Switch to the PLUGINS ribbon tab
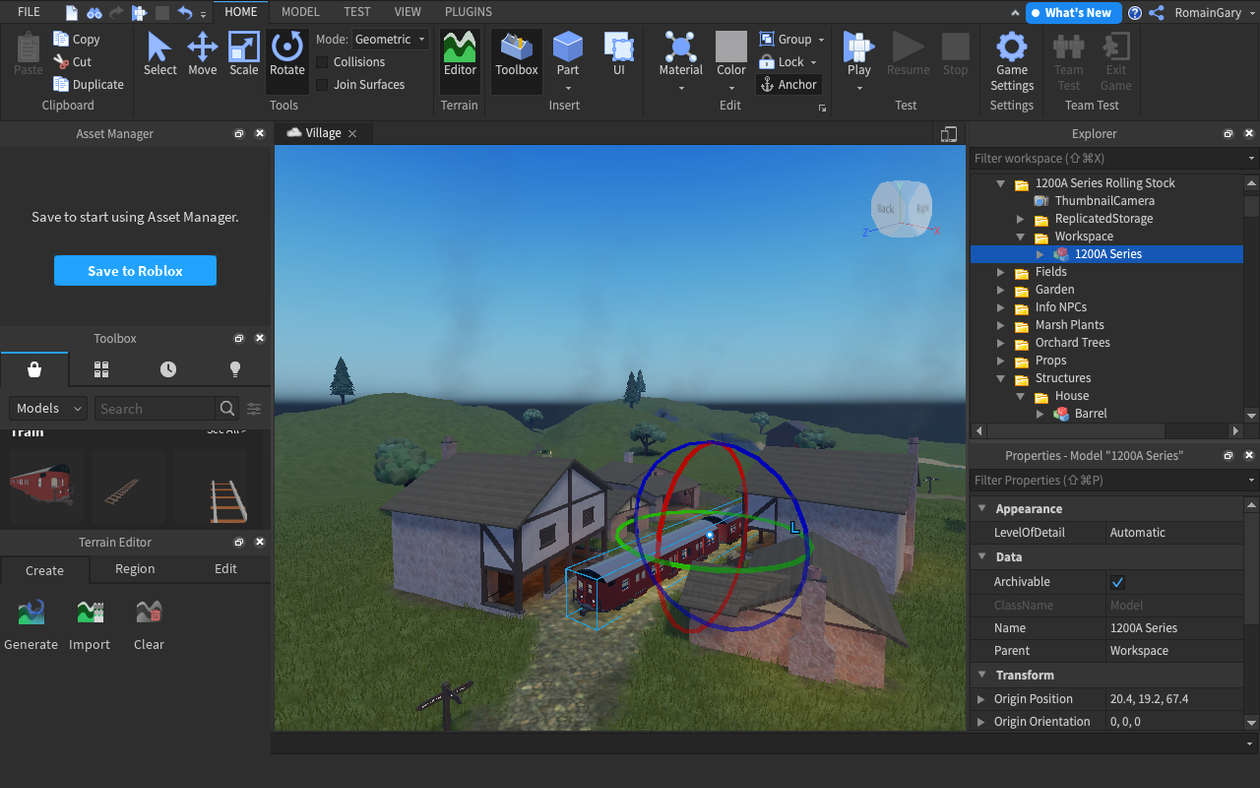This screenshot has height=788, width=1260. click(x=468, y=12)
